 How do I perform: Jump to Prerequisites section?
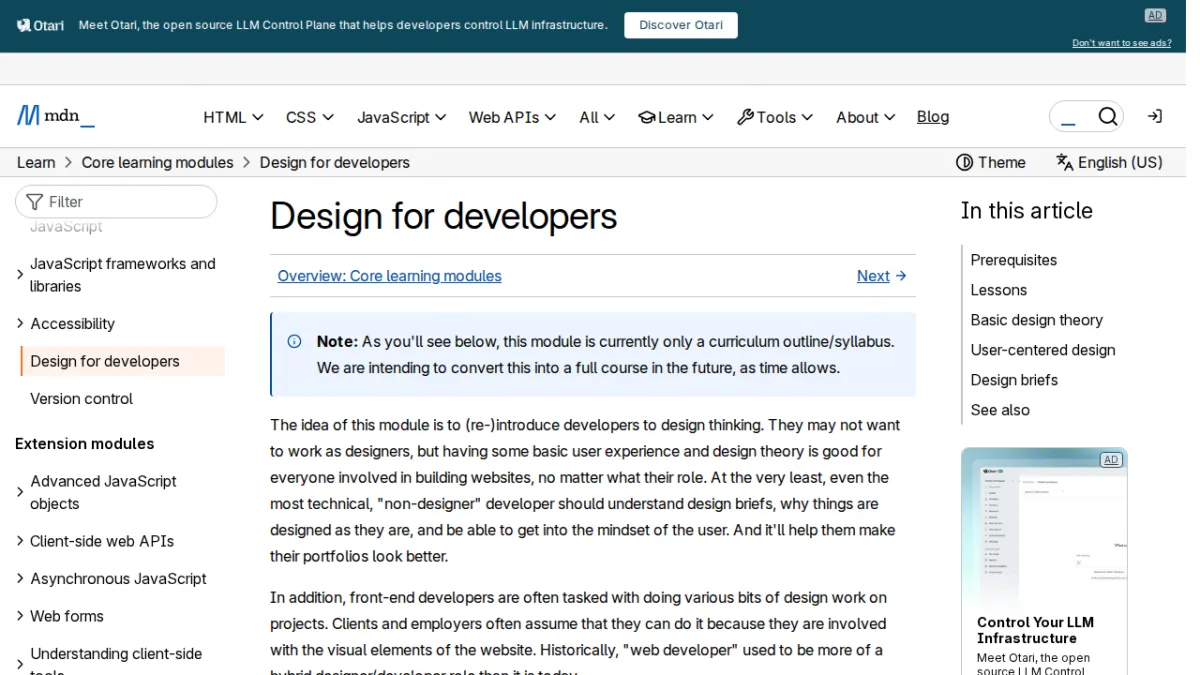point(1013,260)
